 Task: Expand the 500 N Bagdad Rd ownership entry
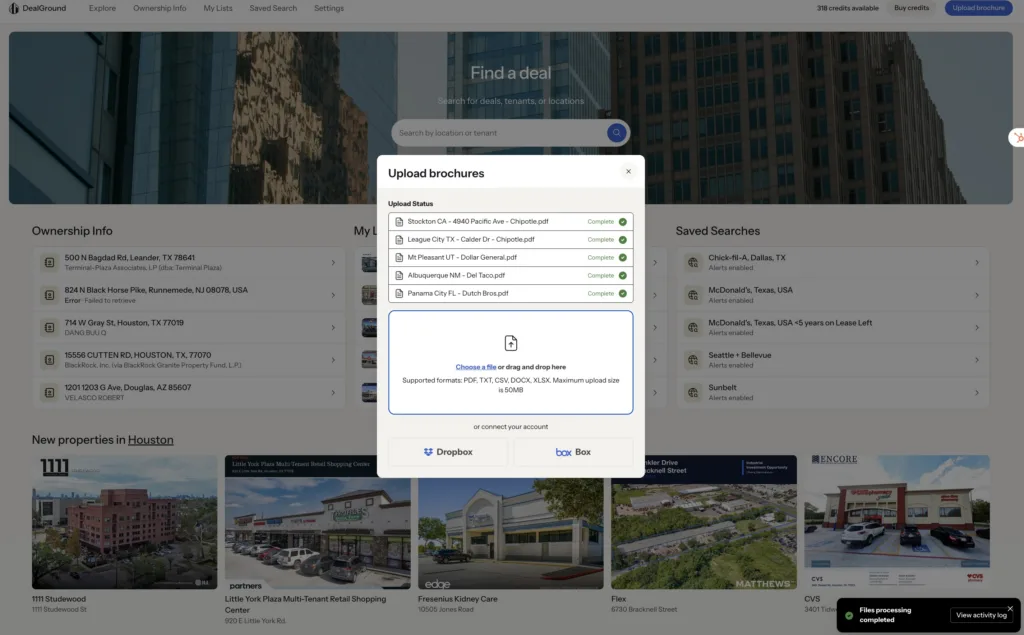tap(333, 263)
